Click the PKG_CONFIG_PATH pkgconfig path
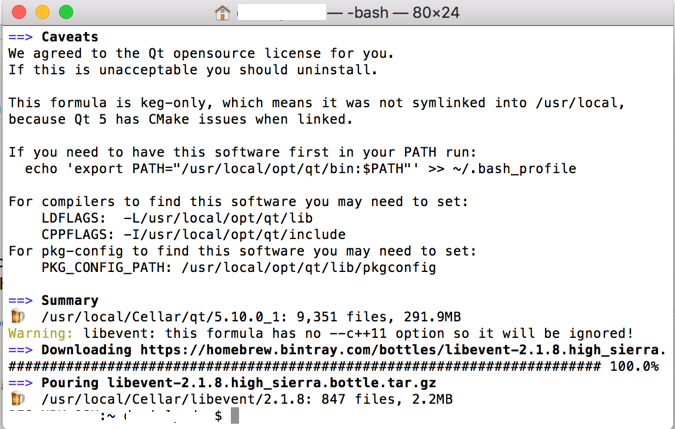This screenshot has height=429, width=675. [309, 268]
